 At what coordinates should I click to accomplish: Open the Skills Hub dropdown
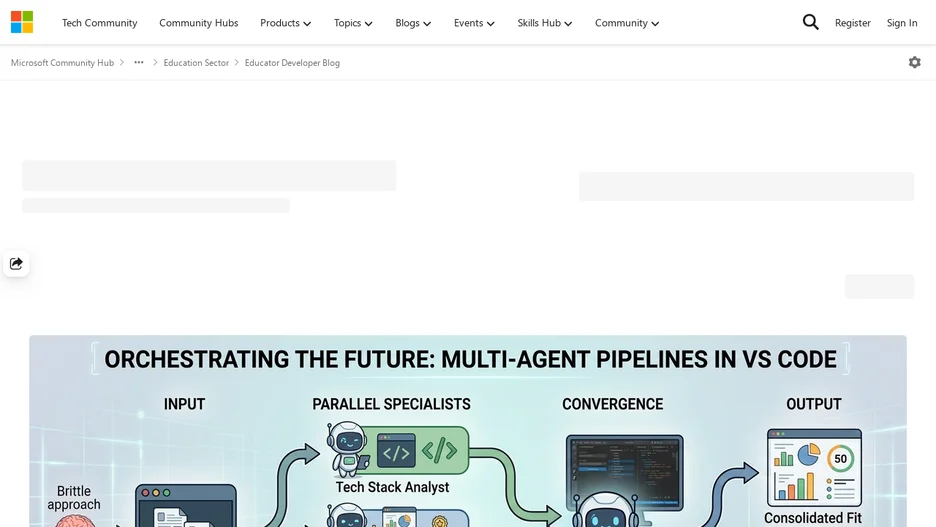pos(544,23)
